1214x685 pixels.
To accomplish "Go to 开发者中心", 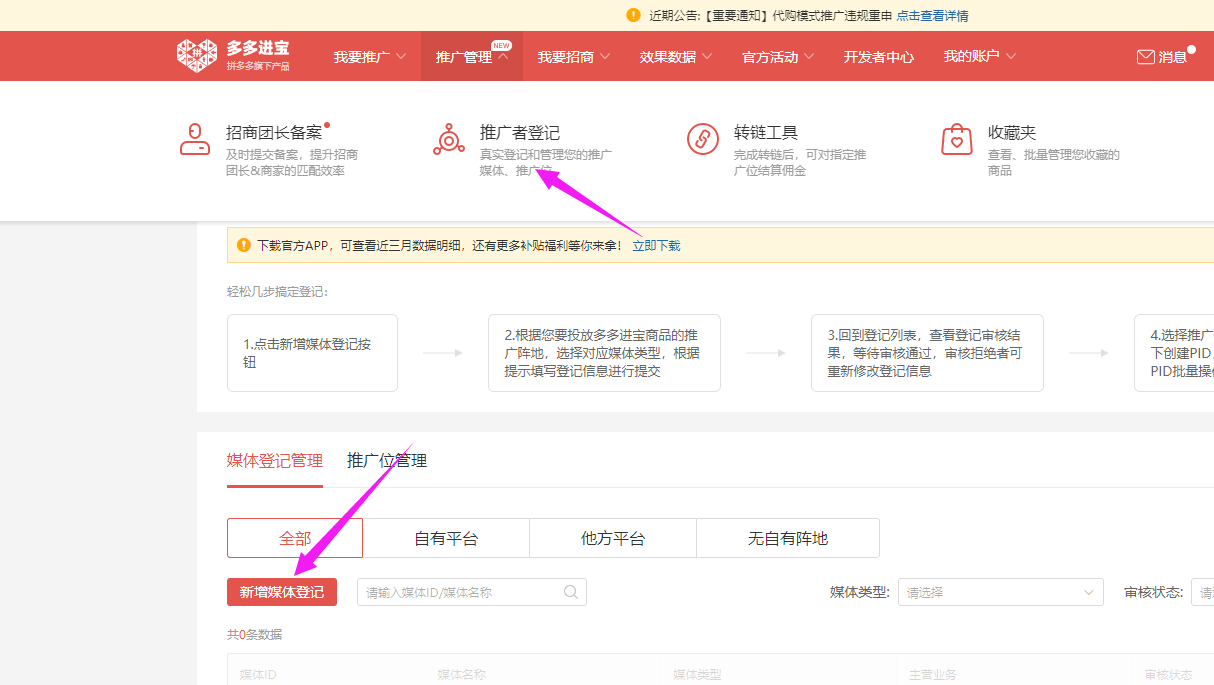I will [x=879, y=57].
